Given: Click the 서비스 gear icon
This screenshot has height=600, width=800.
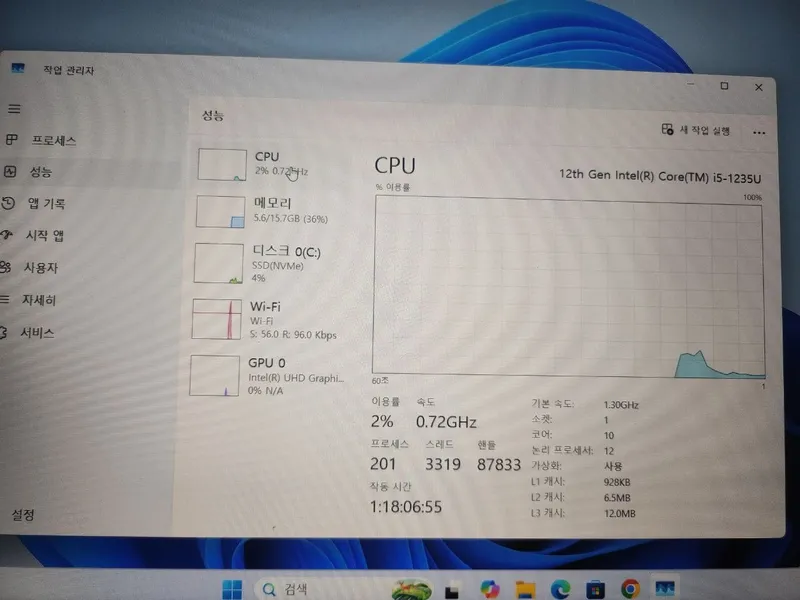Looking at the screenshot, I should 3,333.
